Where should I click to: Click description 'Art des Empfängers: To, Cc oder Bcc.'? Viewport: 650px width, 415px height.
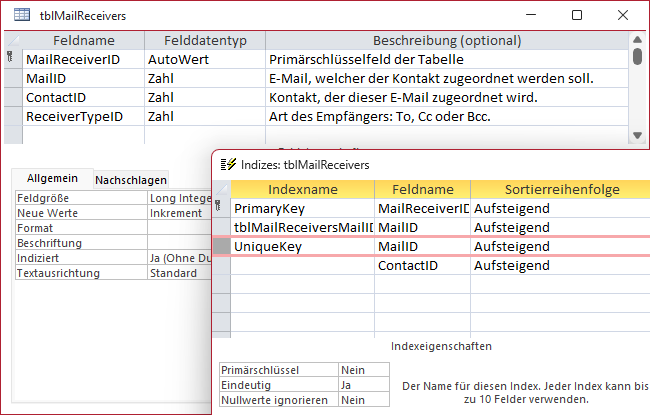click(447, 117)
